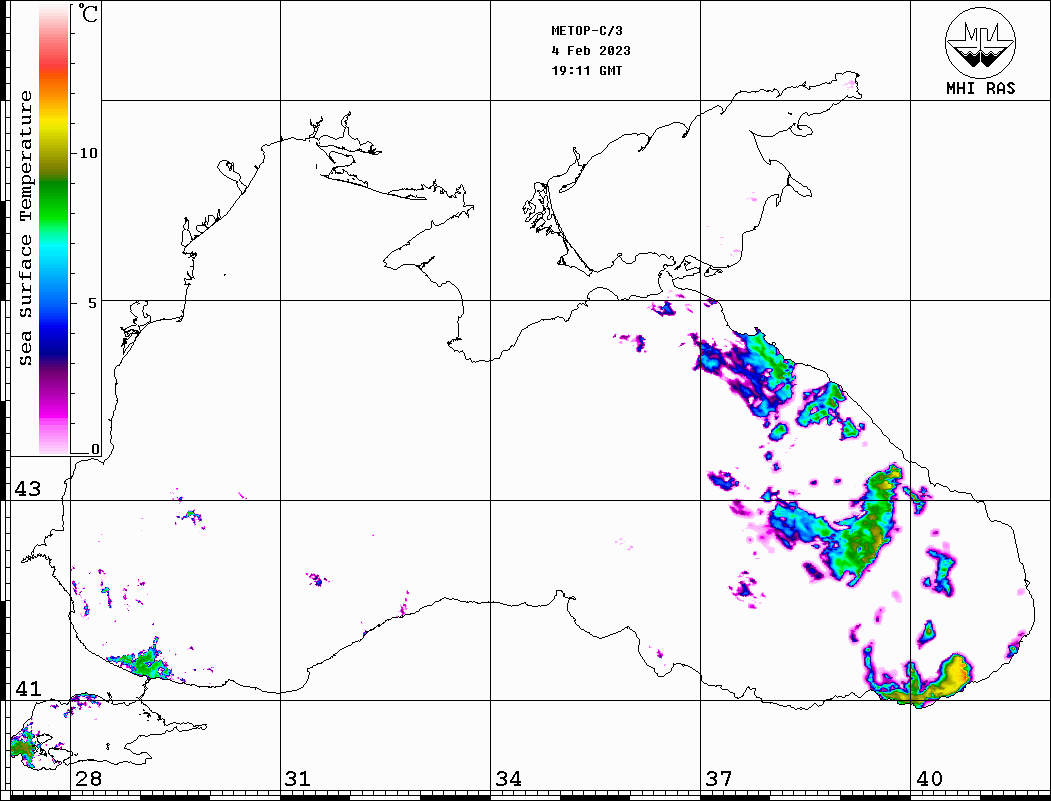Click the '10' tick label on legend
The width and height of the screenshot is (1051, 801).
(x=88, y=153)
